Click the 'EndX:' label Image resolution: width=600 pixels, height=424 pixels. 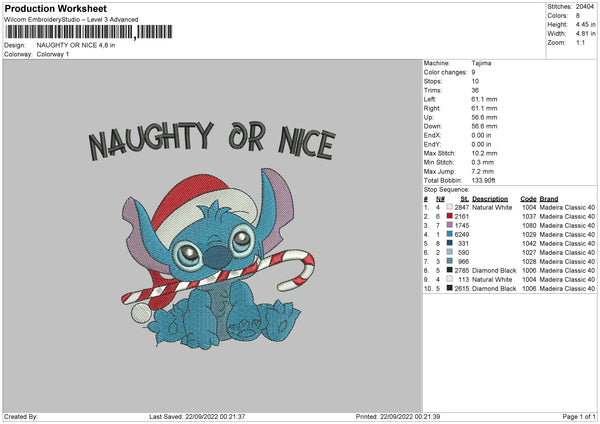click(x=432, y=135)
